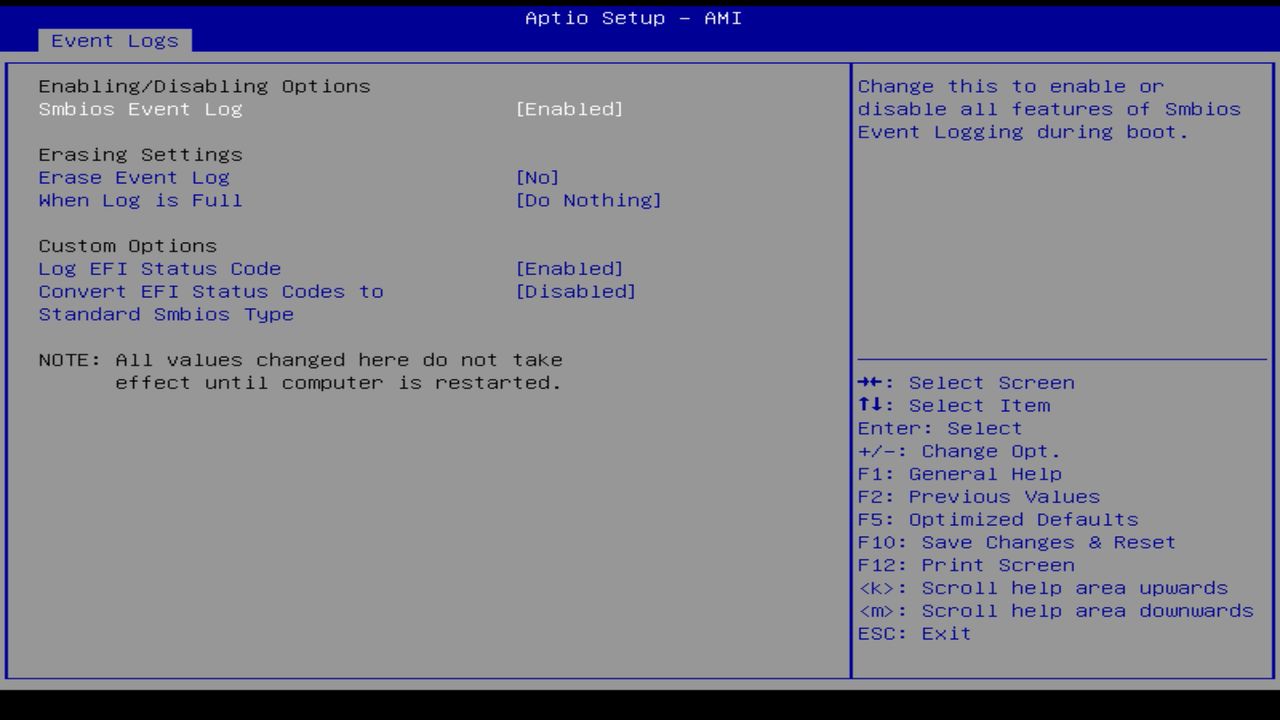This screenshot has height=720, width=1280.
Task: Disable Log EFI Status Code
Action: tap(570, 268)
